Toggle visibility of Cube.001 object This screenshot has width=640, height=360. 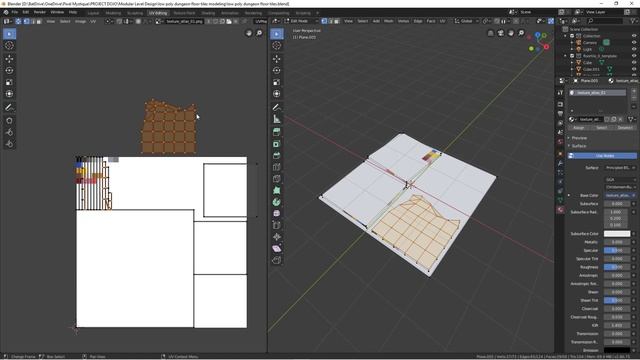(x=634, y=69)
